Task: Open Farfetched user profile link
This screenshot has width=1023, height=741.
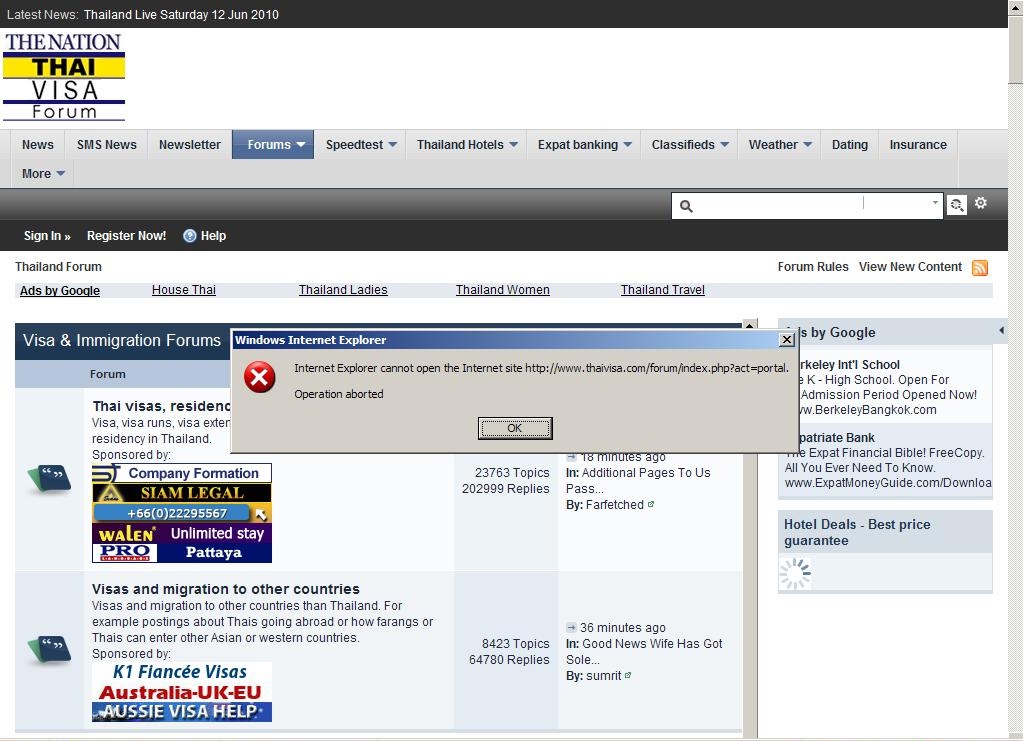Action: (615, 505)
